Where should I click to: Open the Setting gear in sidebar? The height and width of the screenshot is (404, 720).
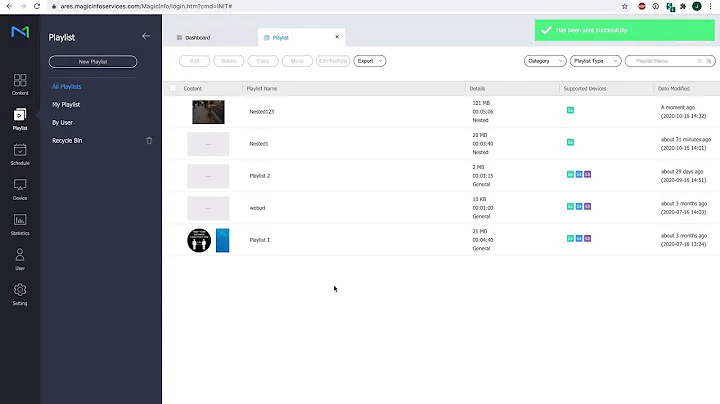click(x=20, y=294)
